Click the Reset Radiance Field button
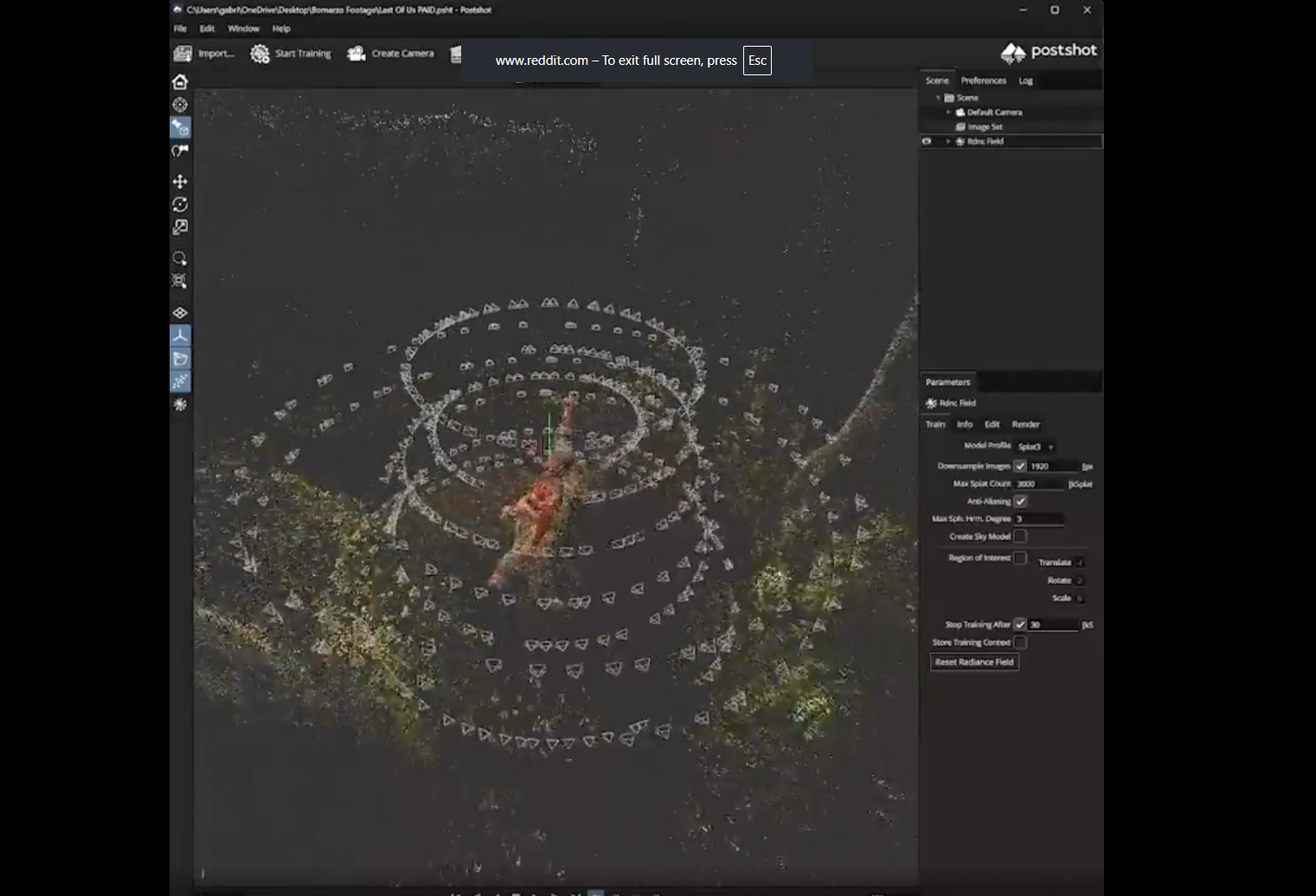 coord(974,662)
